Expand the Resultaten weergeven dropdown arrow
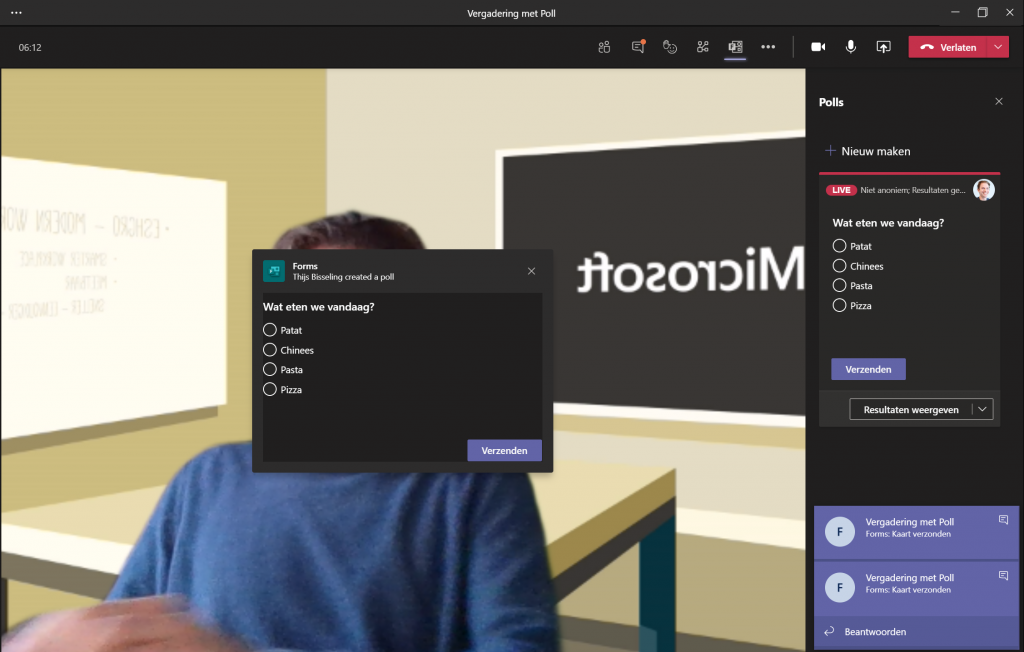Image resolution: width=1024 pixels, height=652 pixels. click(x=982, y=410)
